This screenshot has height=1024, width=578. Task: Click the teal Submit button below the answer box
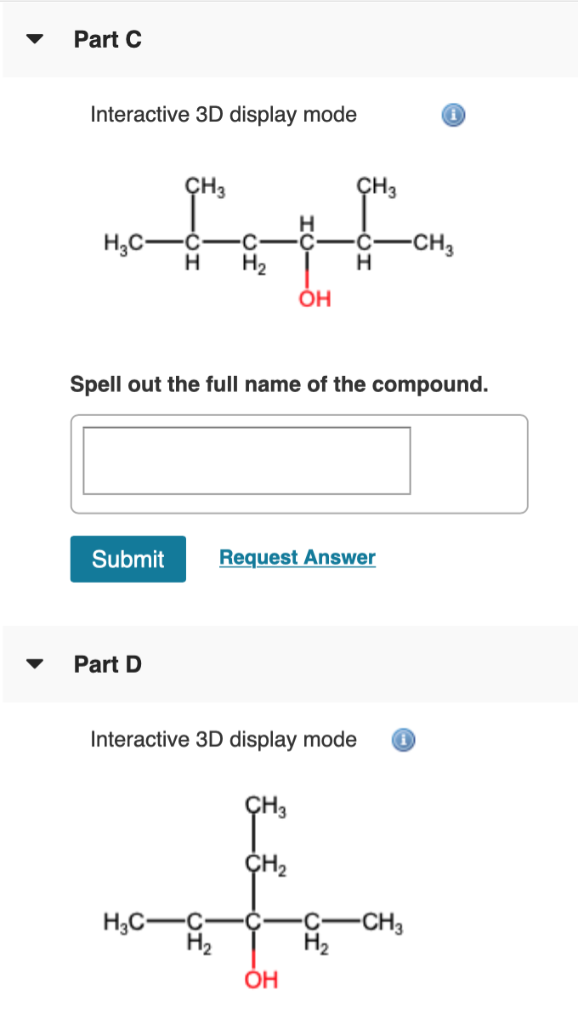[x=127, y=559]
